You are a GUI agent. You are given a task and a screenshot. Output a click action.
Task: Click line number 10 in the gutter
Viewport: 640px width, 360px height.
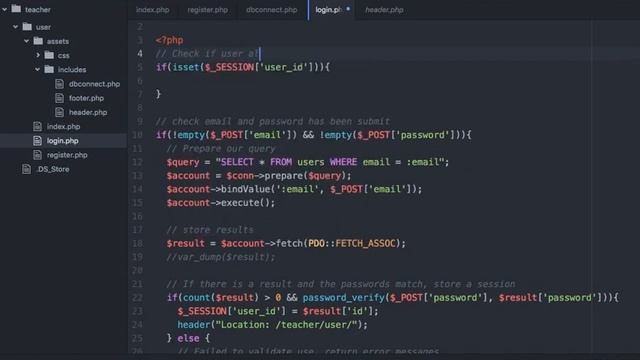[x=138, y=135]
